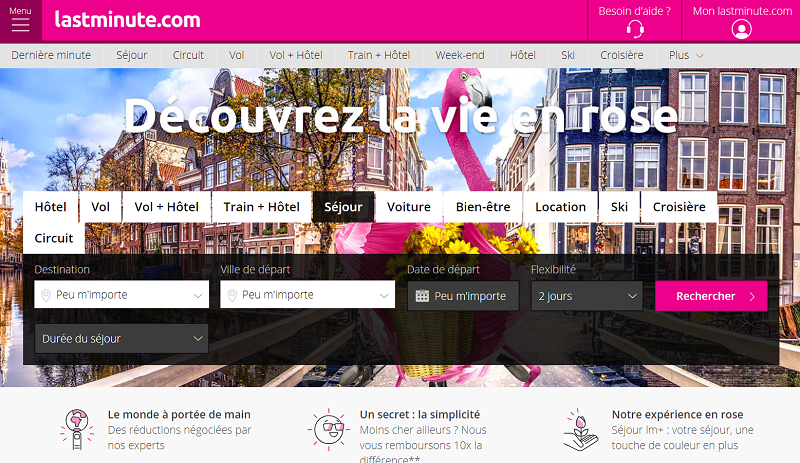This screenshot has height=463, width=800.
Task: Open the Durée du séjour dropdown
Action: tap(121, 338)
